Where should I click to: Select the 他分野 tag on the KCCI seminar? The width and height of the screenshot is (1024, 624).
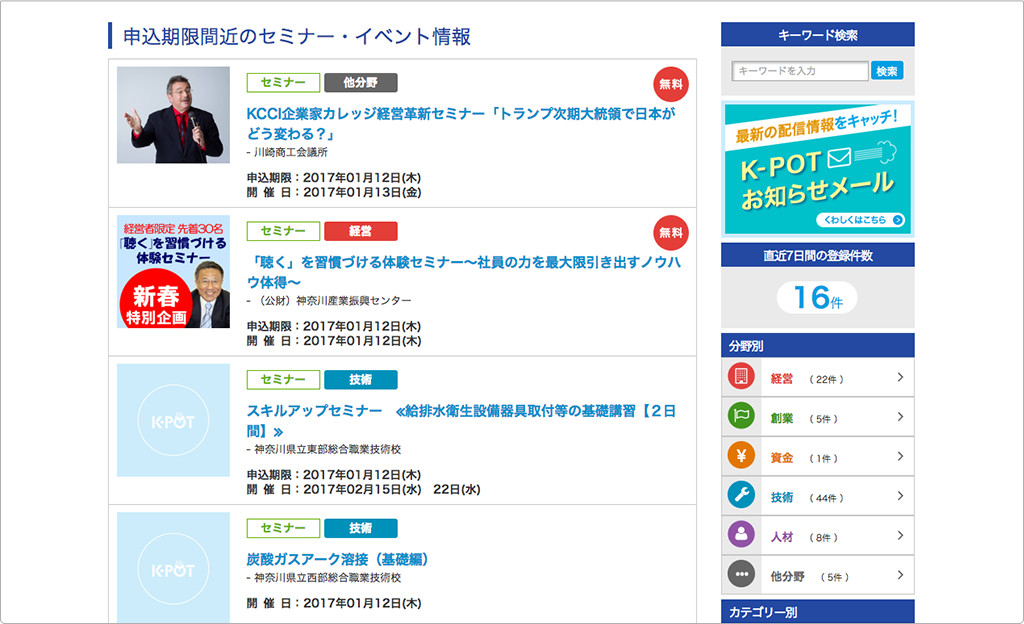(360, 83)
